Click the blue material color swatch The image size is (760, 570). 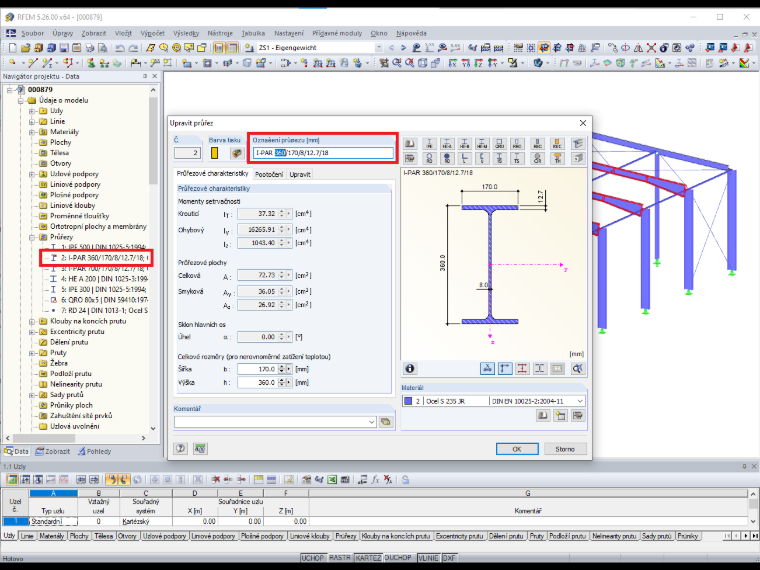408,401
